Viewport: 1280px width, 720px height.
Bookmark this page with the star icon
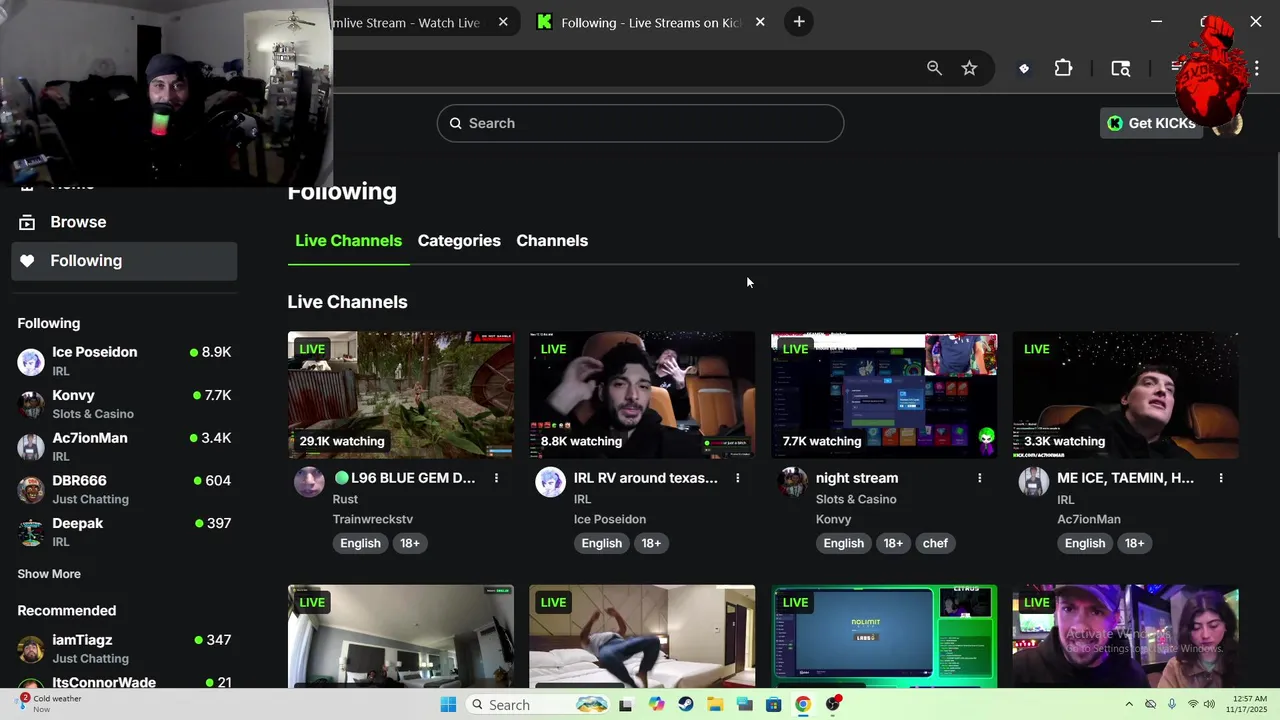(x=969, y=68)
